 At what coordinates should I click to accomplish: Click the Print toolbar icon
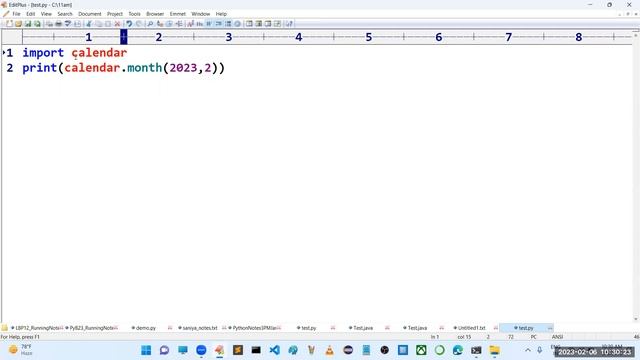58,24
